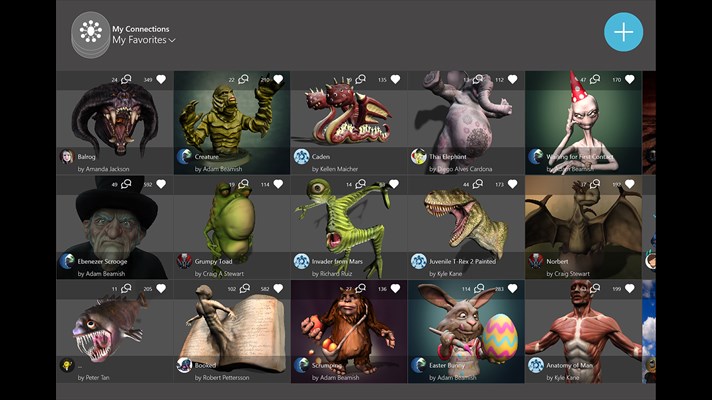This screenshot has width=712, height=400.
Task: Open Booked comments icon
Action: 245,288
